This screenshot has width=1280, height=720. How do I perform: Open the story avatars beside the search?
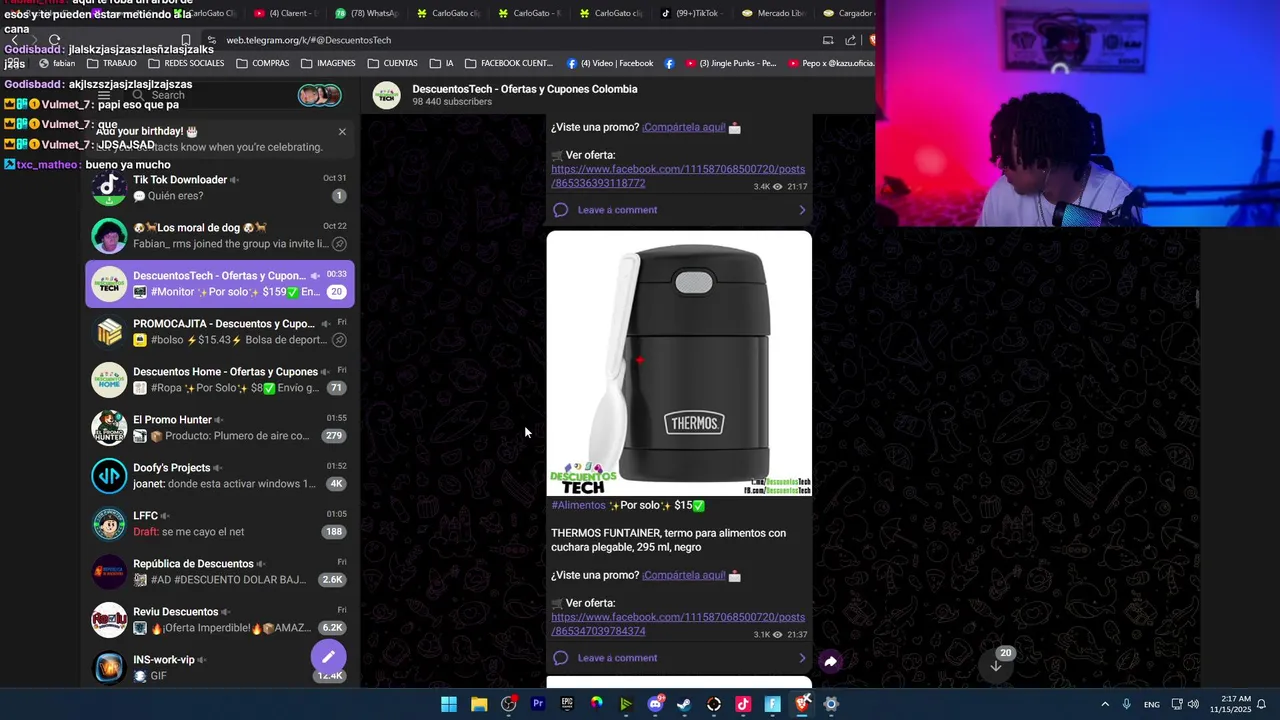[319, 95]
